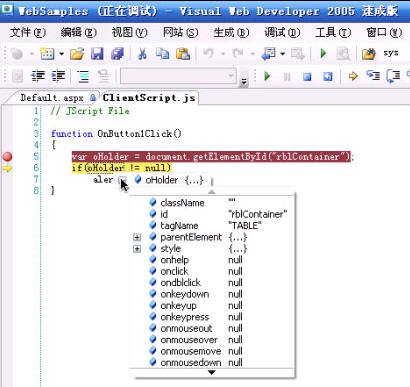This screenshot has height=387, width=410.
Task: Open the 工具(T) menu
Action: pos(333,32)
